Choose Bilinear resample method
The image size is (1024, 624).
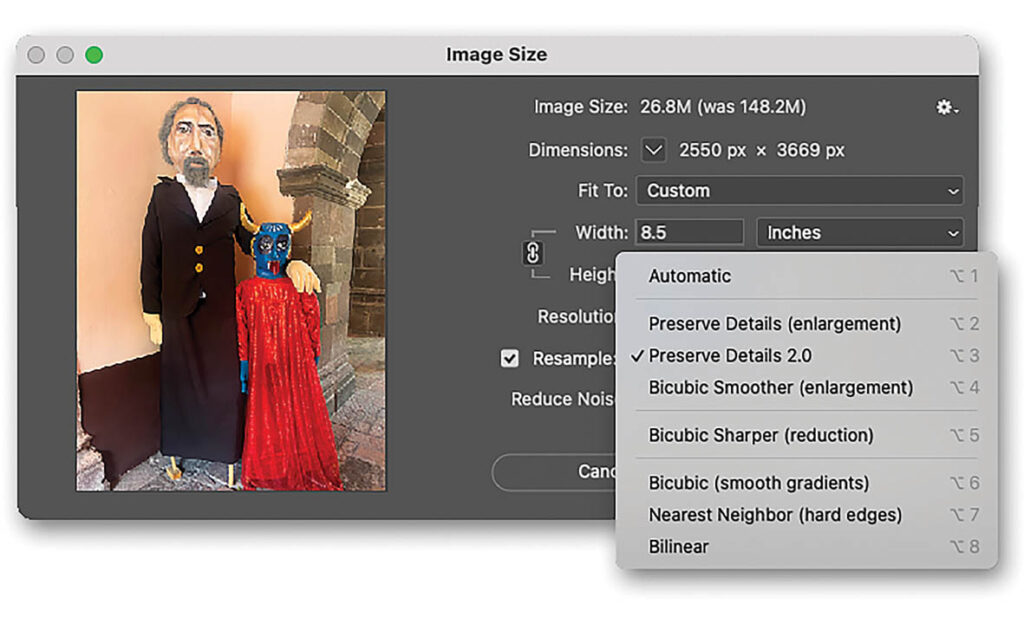[678, 547]
